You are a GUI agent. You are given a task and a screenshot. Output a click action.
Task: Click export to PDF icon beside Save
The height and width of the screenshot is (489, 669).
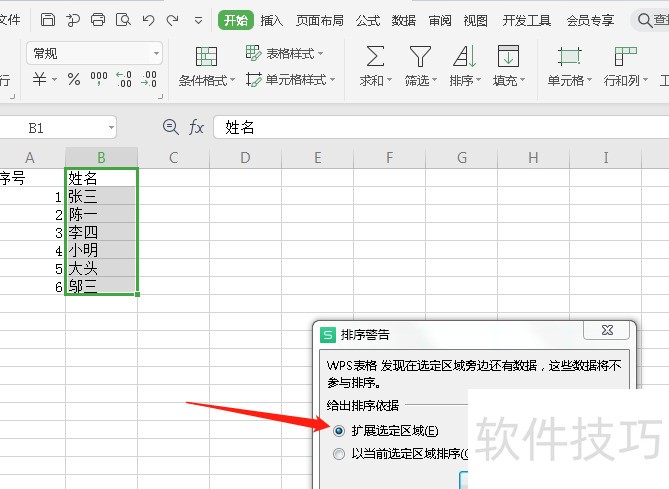(73, 20)
